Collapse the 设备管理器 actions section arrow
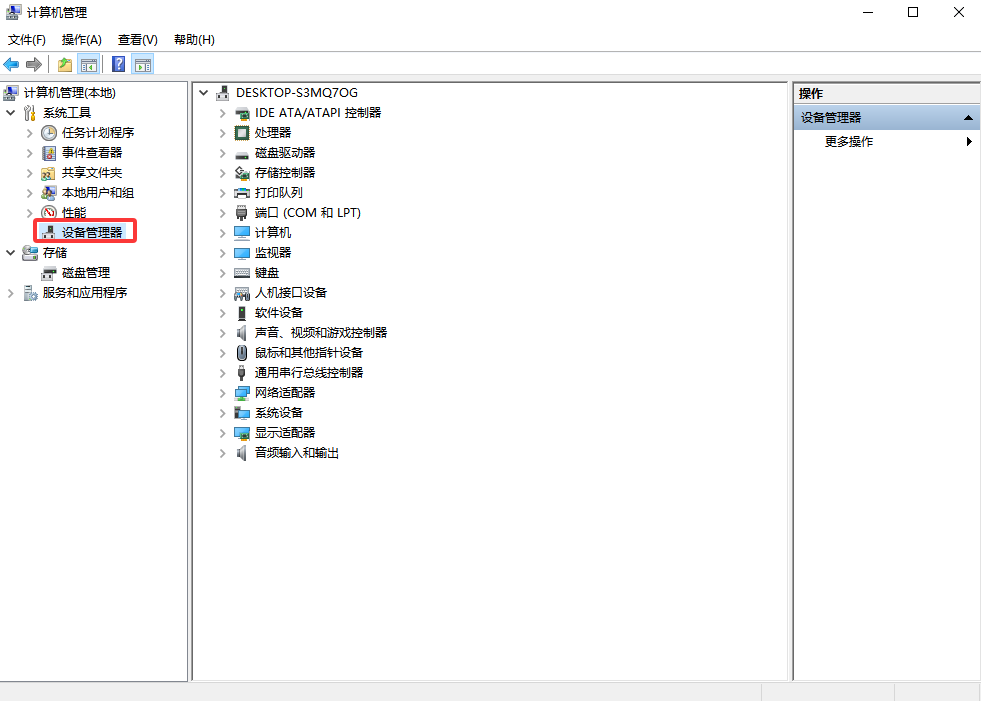Viewport: 981px width, 701px height. point(968,118)
